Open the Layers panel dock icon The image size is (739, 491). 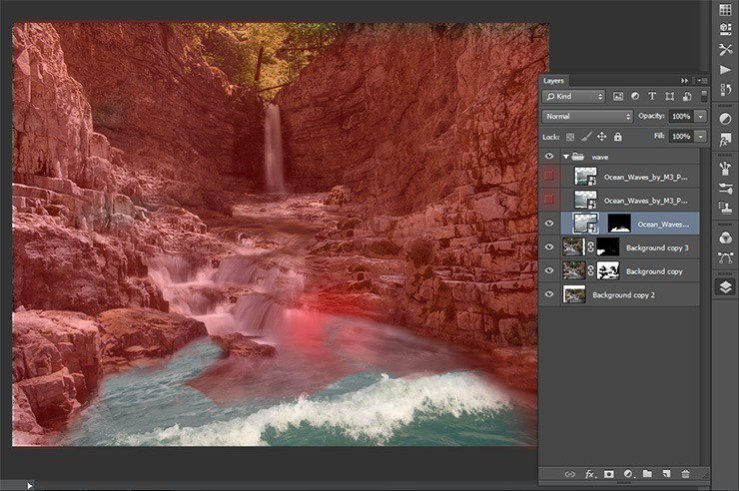click(x=725, y=287)
